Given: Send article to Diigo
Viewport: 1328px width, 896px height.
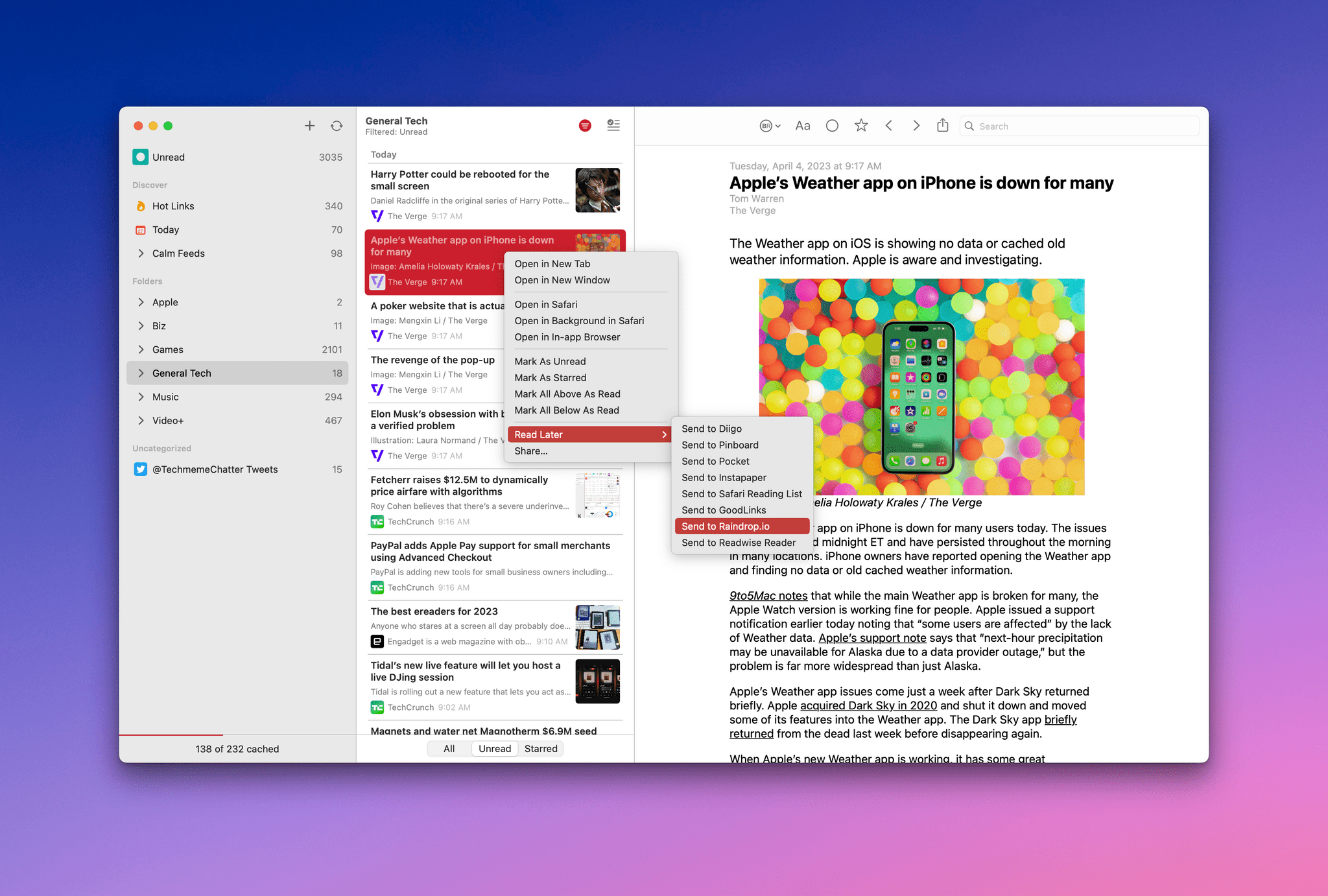Looking at the screenshot, I should coord(742,429).
